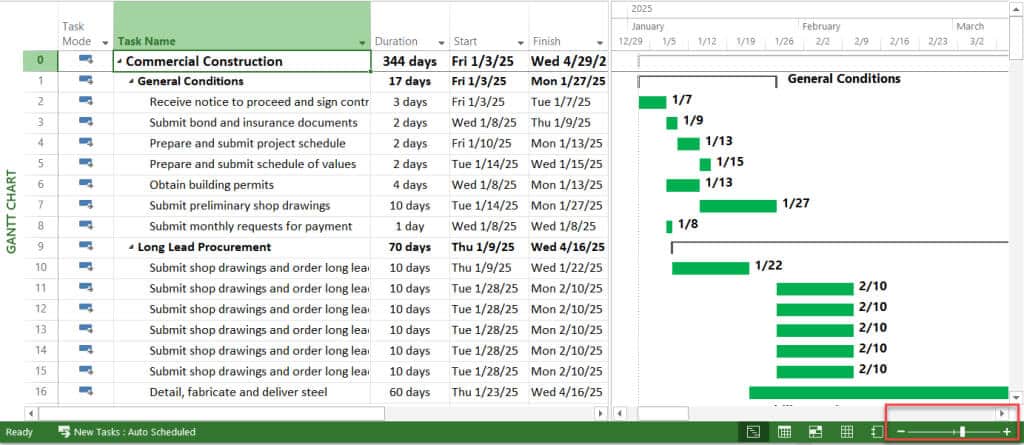This screenshot has width=1024, height=445.
Task: Click the zoom in plus icon
Action: tap(1007, 431)
